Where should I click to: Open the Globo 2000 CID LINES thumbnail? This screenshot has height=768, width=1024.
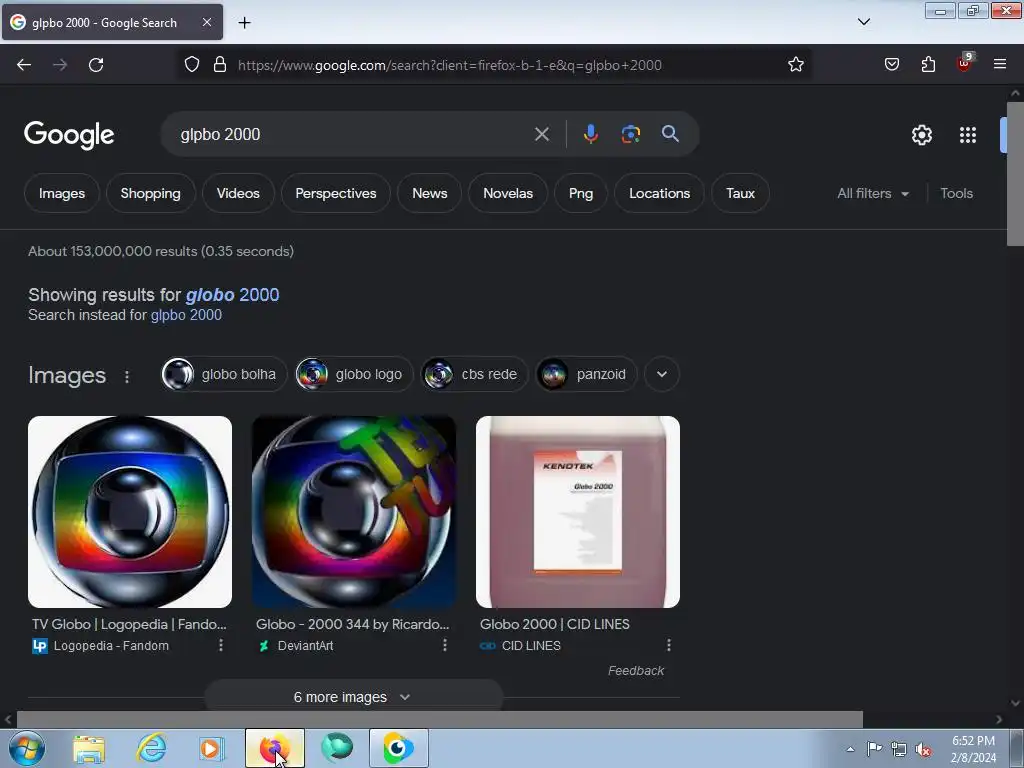(578, 512)
